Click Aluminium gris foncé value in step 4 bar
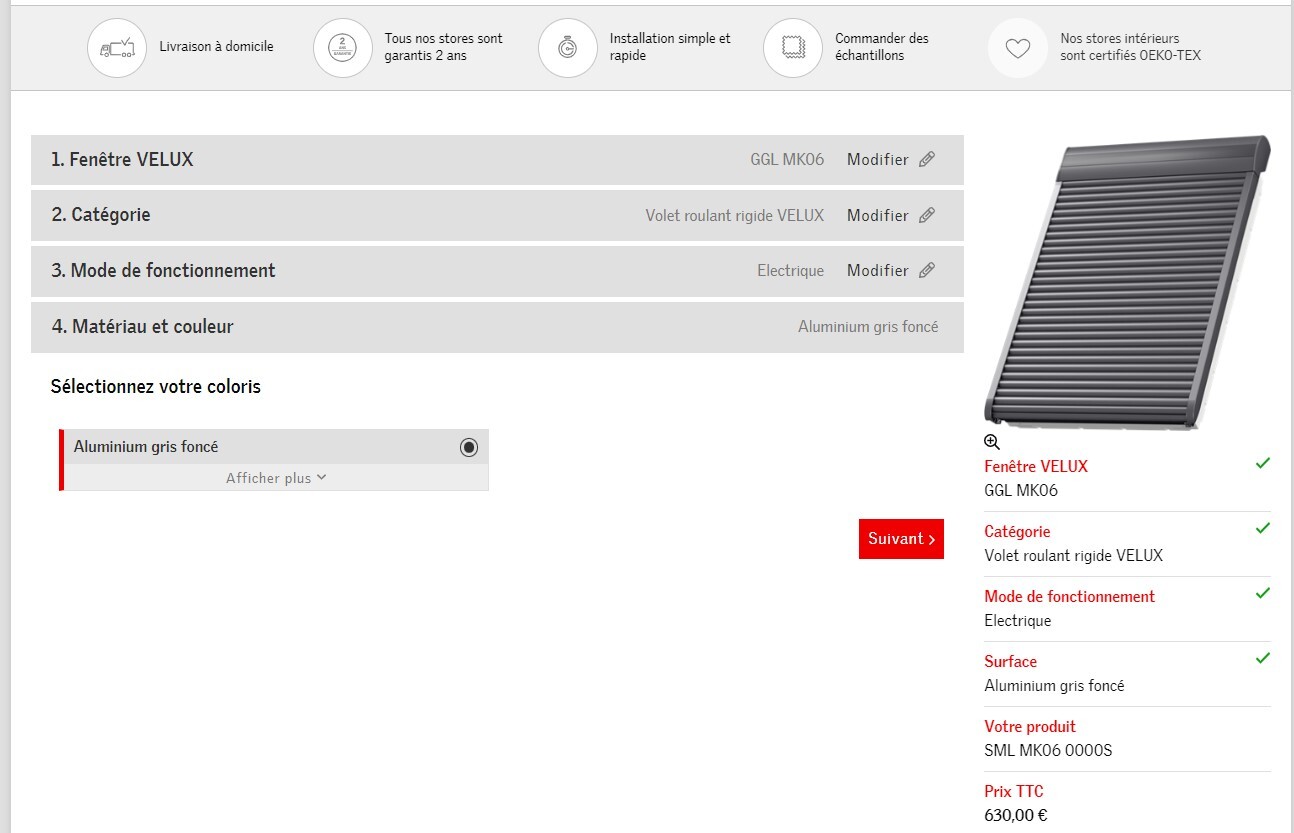The image size is (1294, 833). tap(868, 327)
